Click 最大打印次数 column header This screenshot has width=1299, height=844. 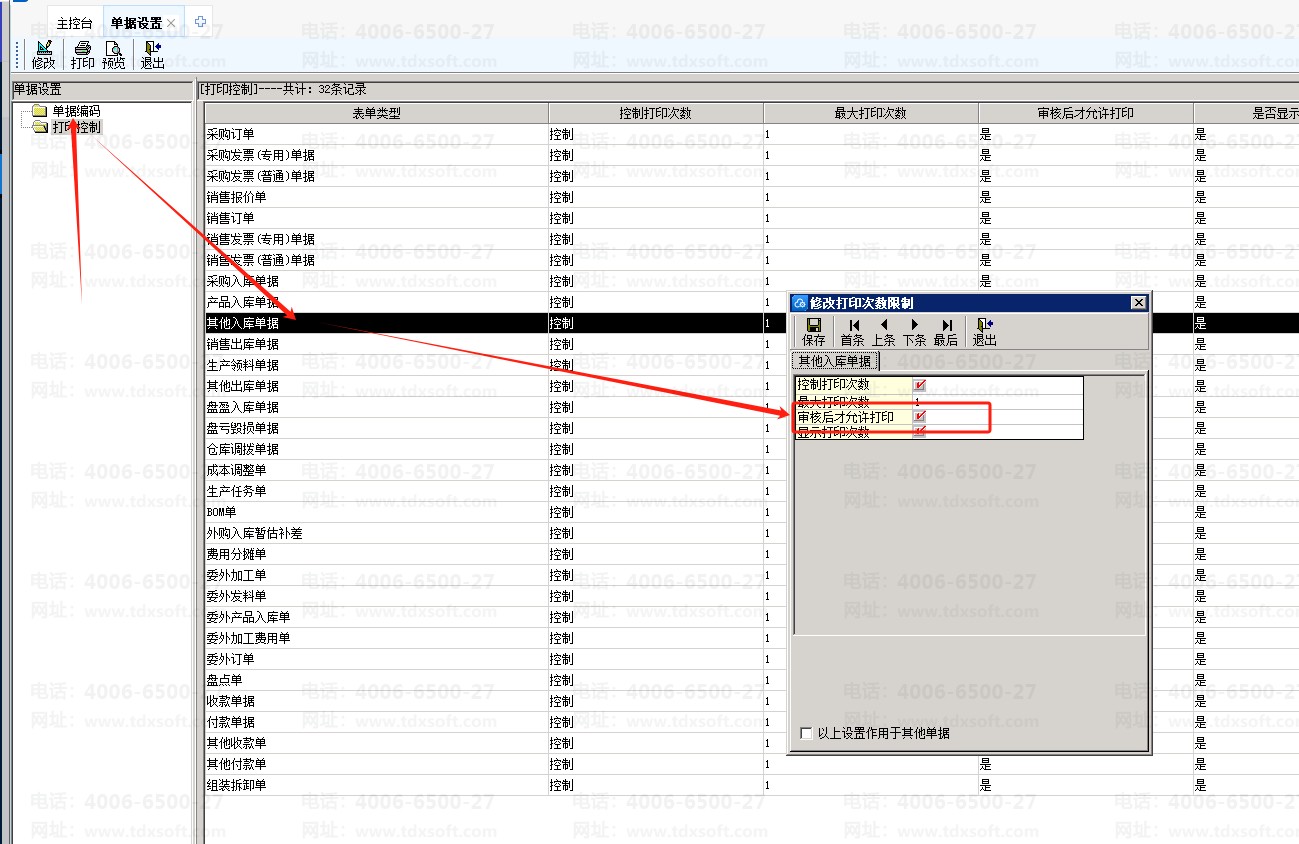871,113
